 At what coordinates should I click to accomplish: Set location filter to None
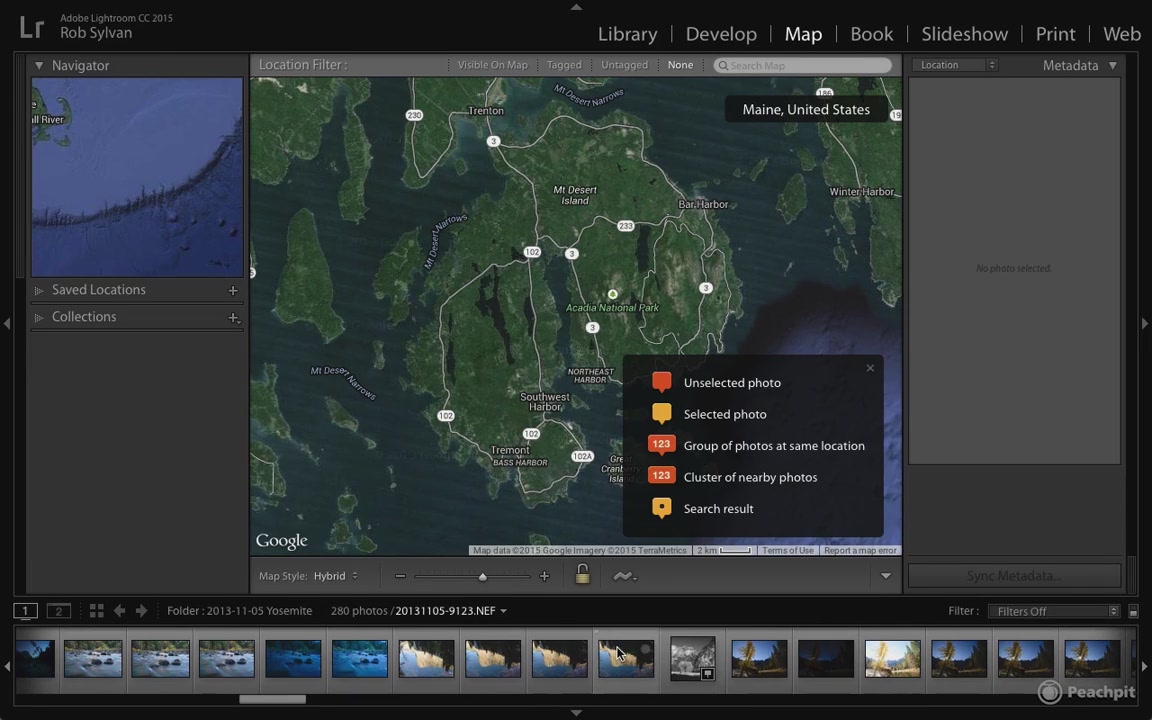point(680,65)
